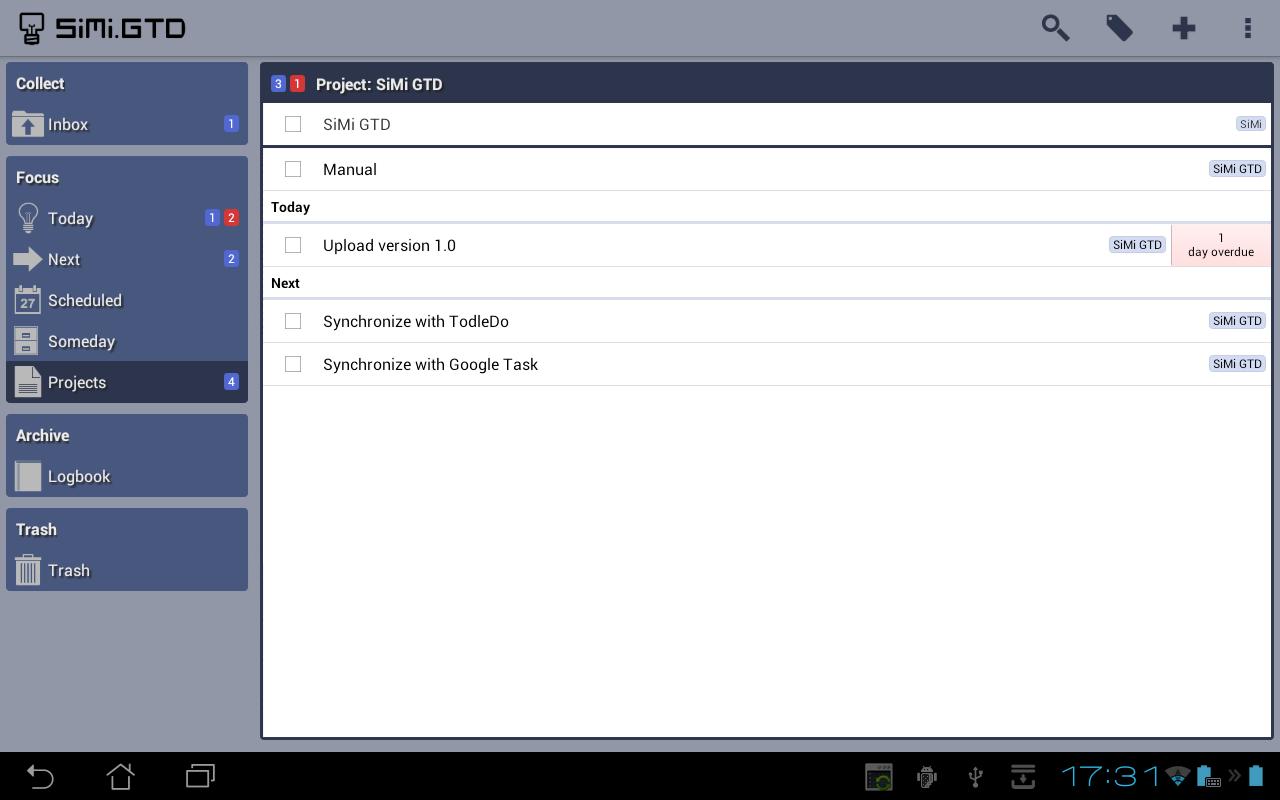The image size is (1280, 800).
Task: Click SiMi tag on SiMi GTD row
Action: click(1250, 124)
